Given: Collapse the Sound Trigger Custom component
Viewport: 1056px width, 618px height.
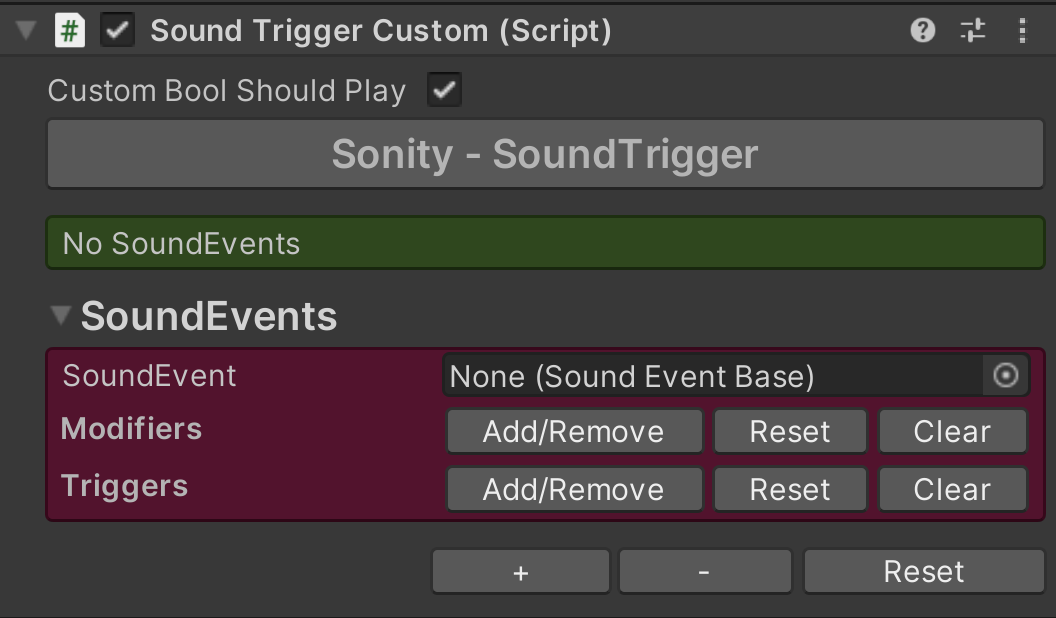Looking at the screenshot, I should 26,31.
